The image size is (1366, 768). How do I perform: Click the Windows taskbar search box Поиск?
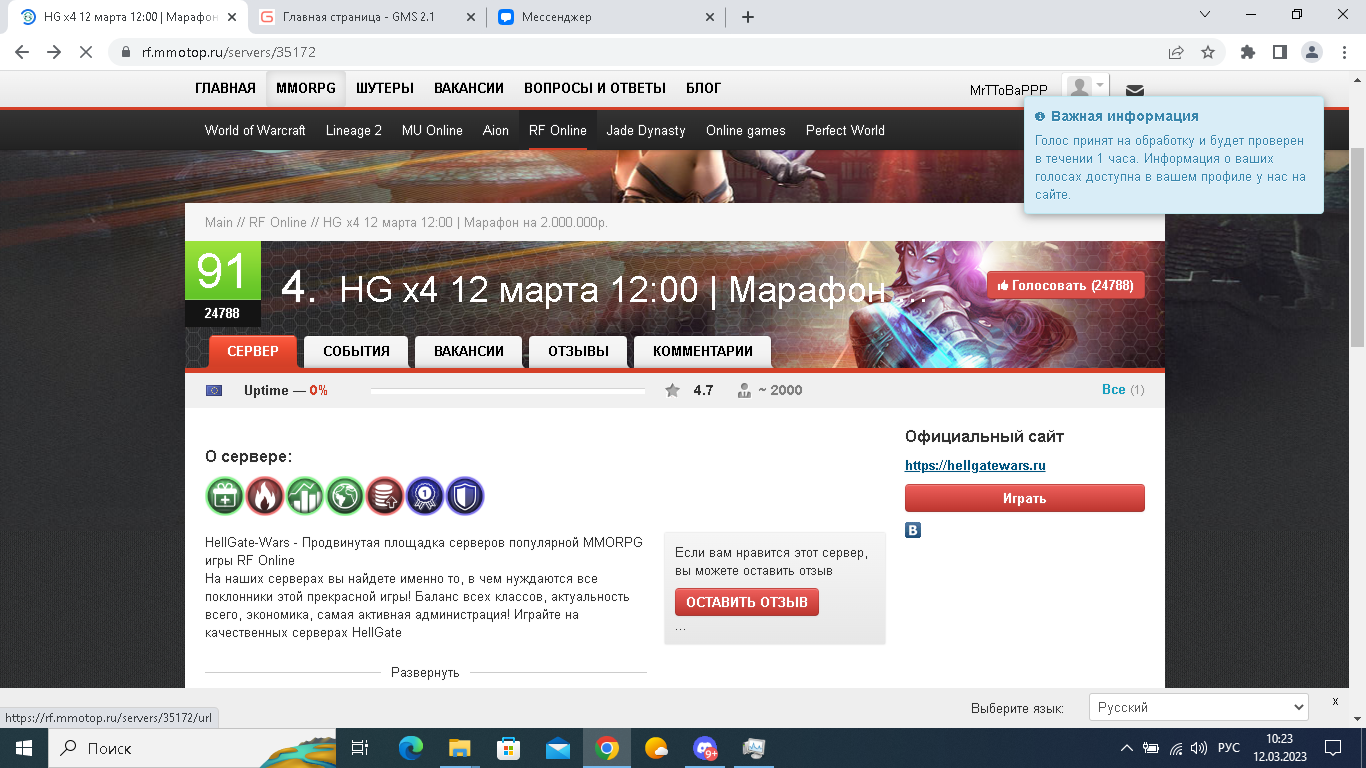coord(190,748)
